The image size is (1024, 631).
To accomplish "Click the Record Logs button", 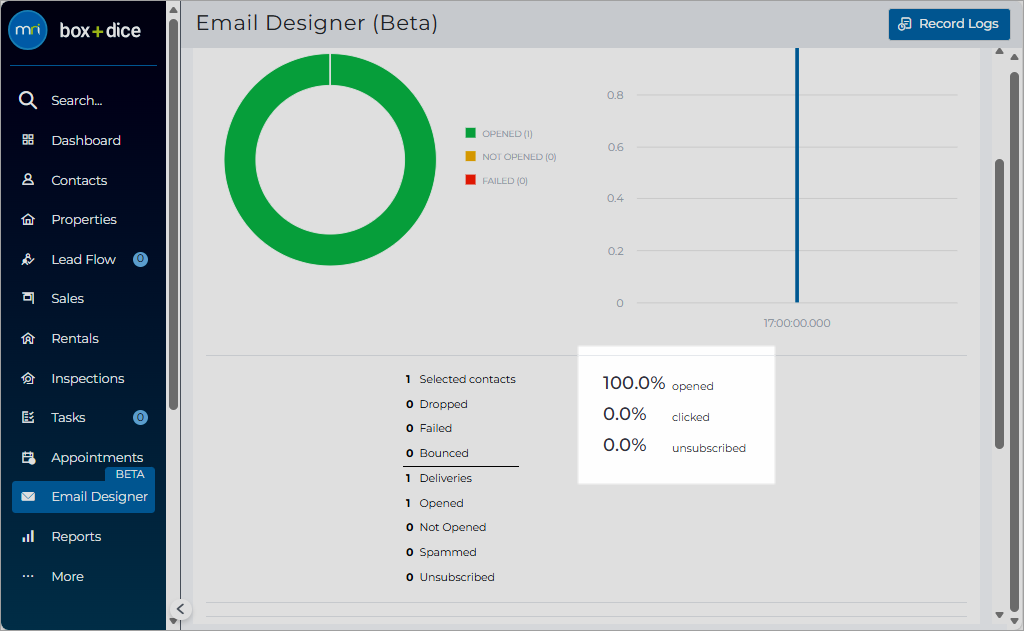I will click(949, 24).
